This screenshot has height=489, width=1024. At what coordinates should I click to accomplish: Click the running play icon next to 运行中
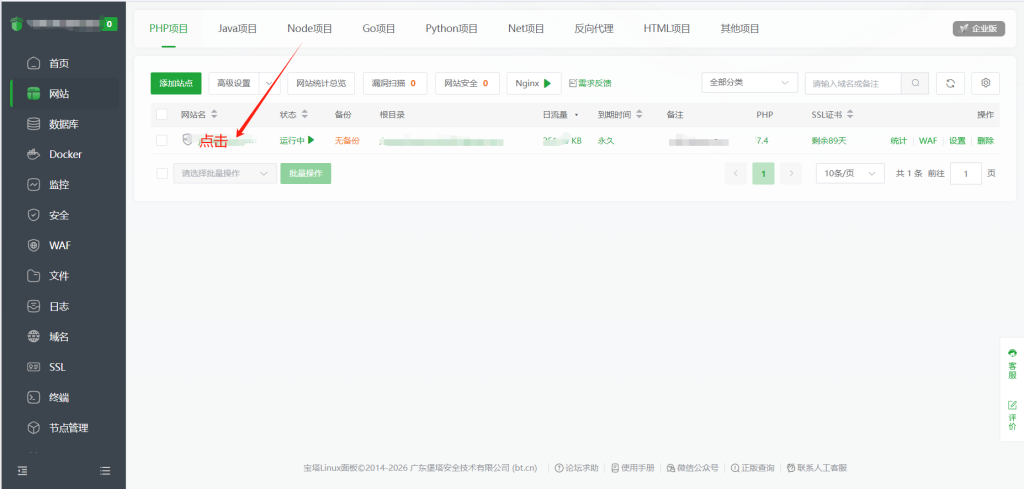point(312,140)
